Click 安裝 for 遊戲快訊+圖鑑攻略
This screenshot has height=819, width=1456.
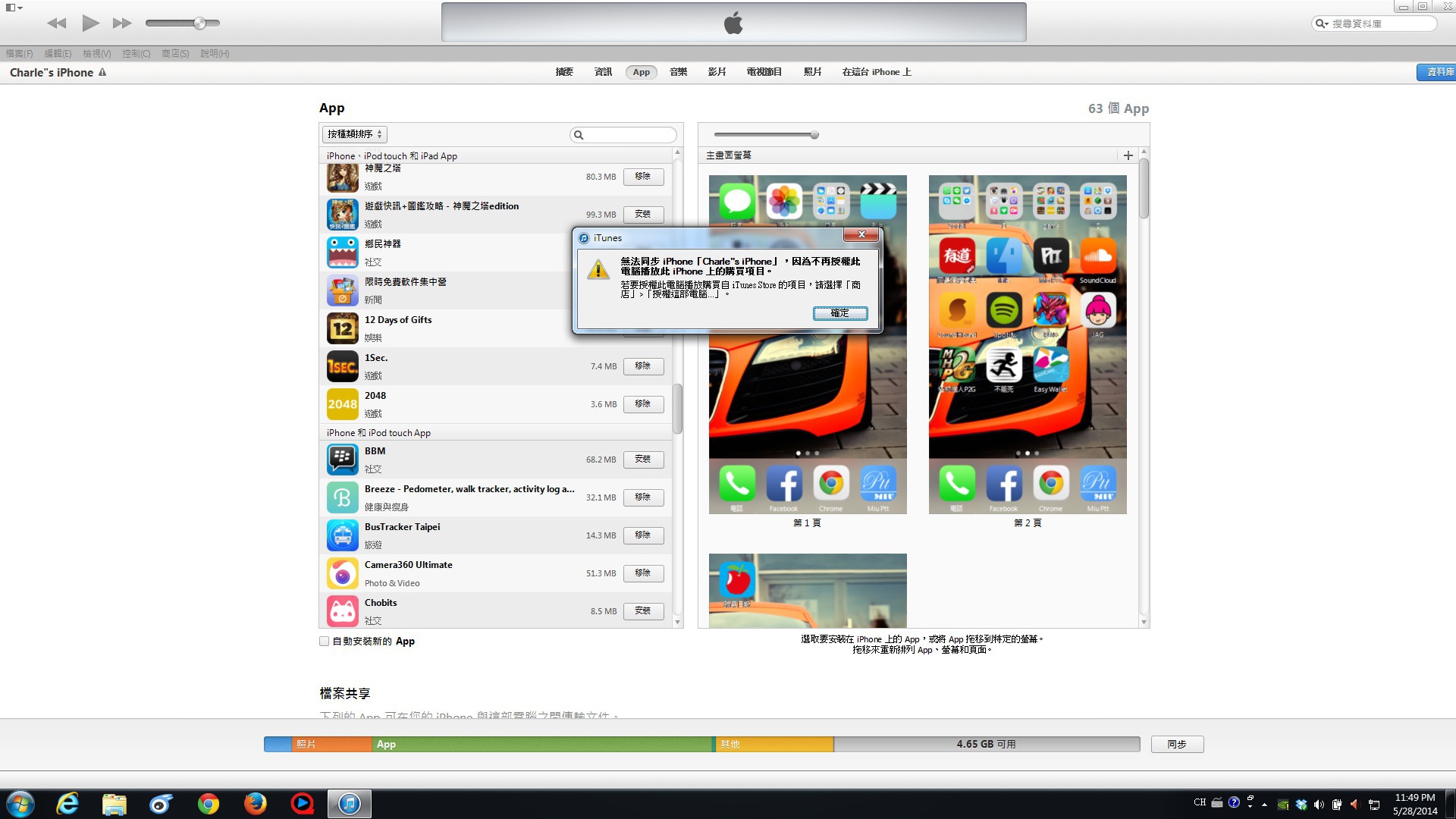tap(643, 215)
